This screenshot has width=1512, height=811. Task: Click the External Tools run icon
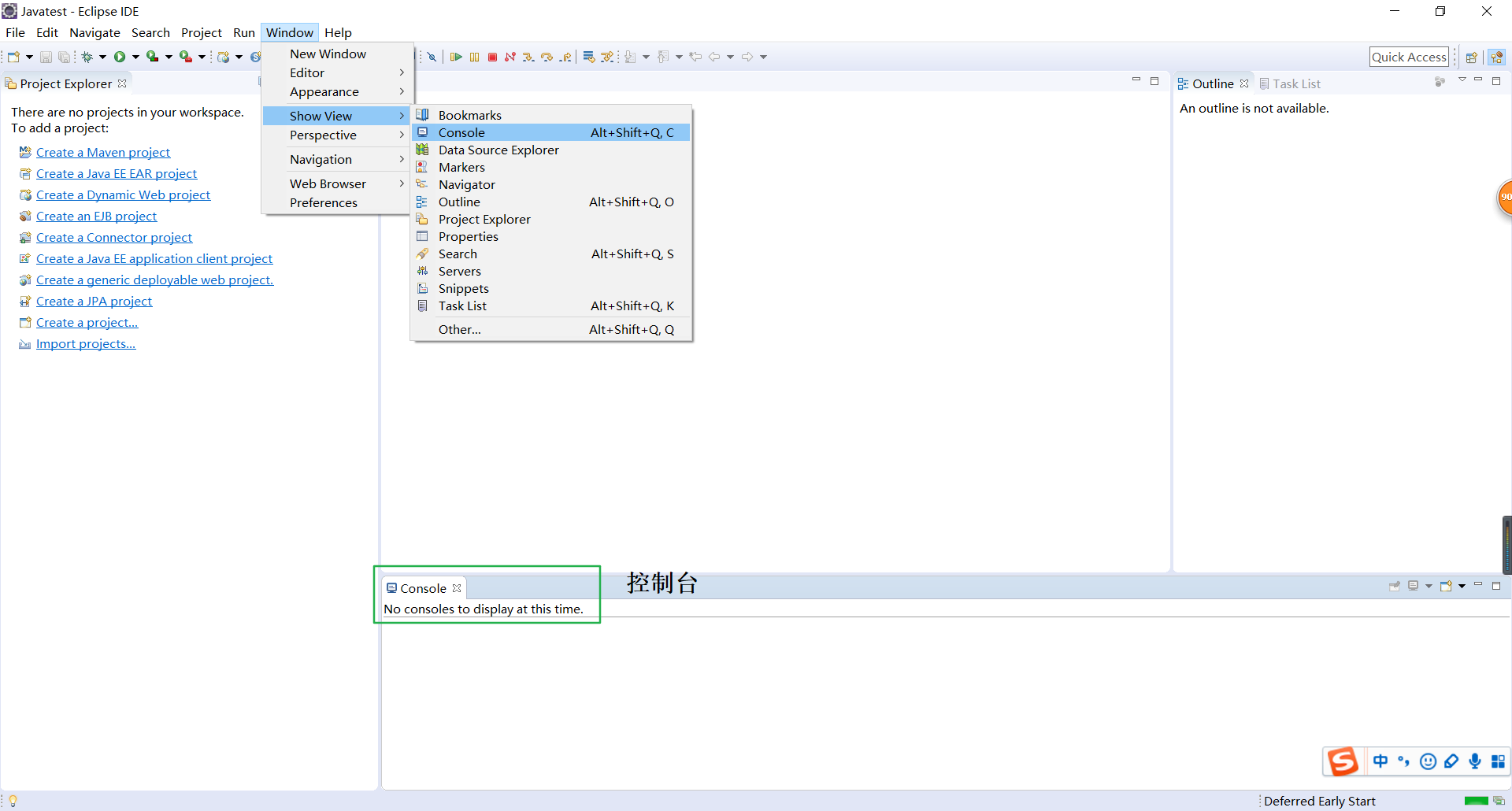[186, 57]
